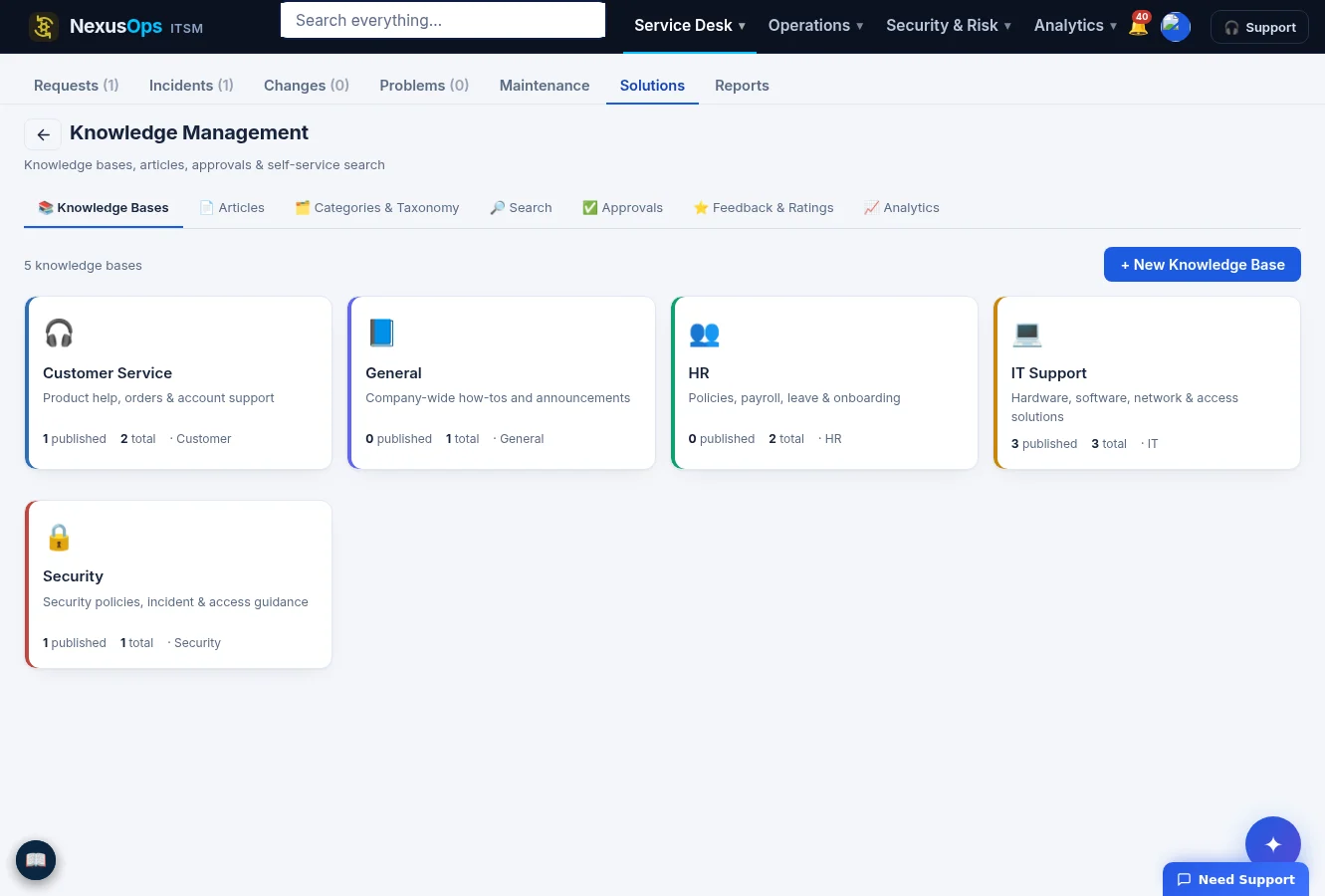Click "Hardware, software, network & access solutions" text
Screen dimensions: 1325x896
(x=1125, y=407)
